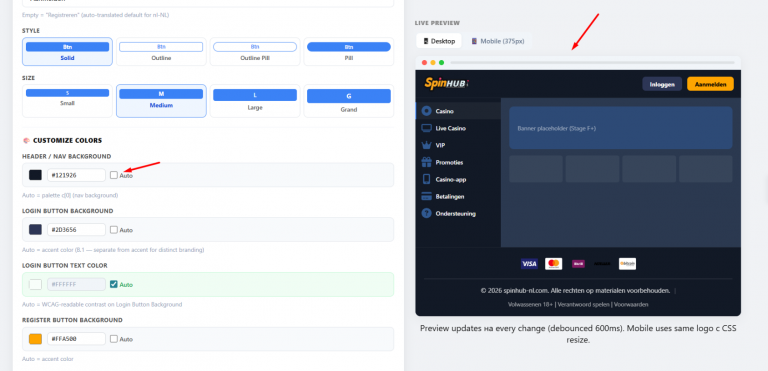Click the Betalingen card icon
The height and width of the screenshot is (371, 768).
coord(426,196)
